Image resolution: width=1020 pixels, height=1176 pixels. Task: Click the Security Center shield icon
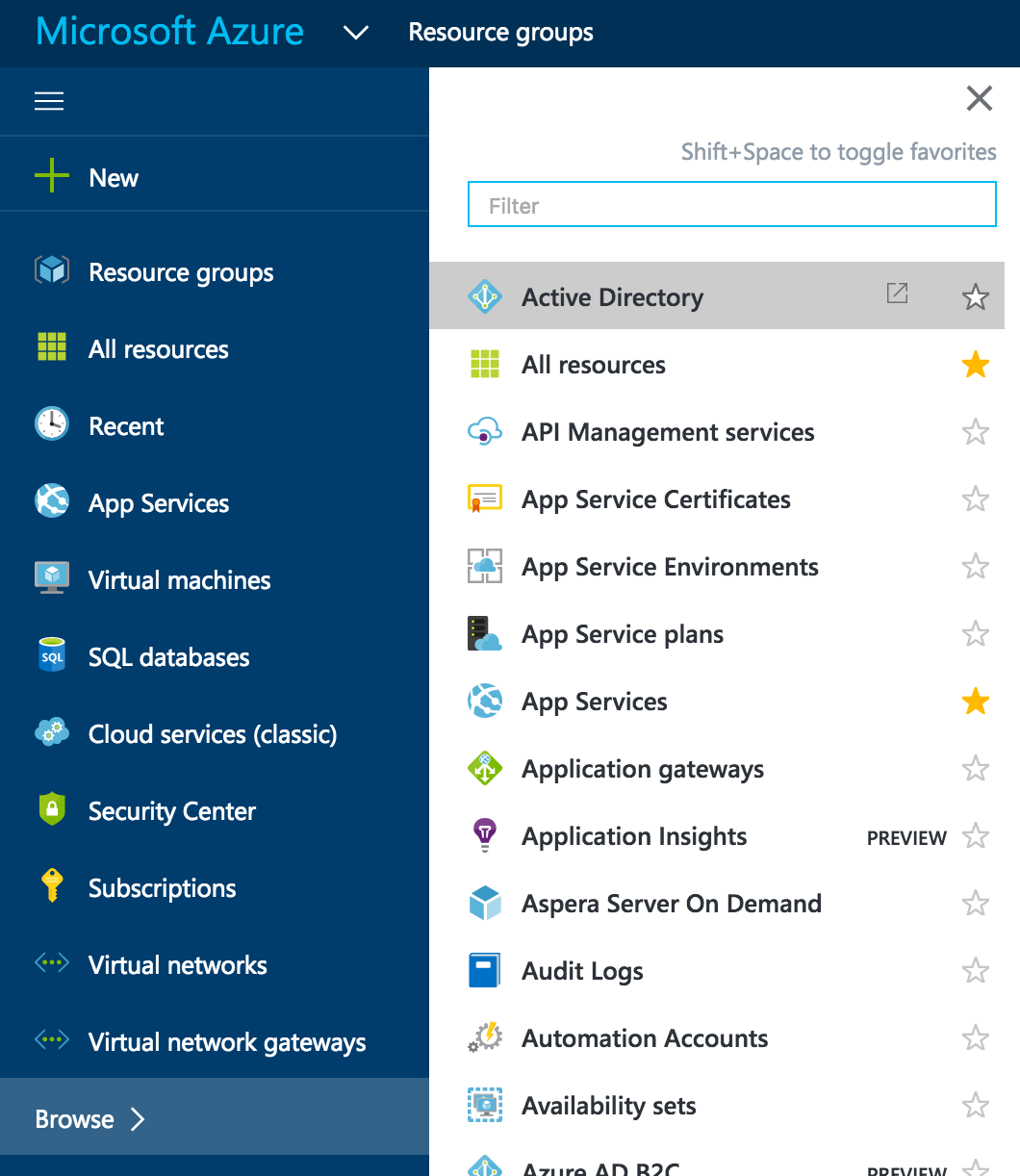[52, 810]
